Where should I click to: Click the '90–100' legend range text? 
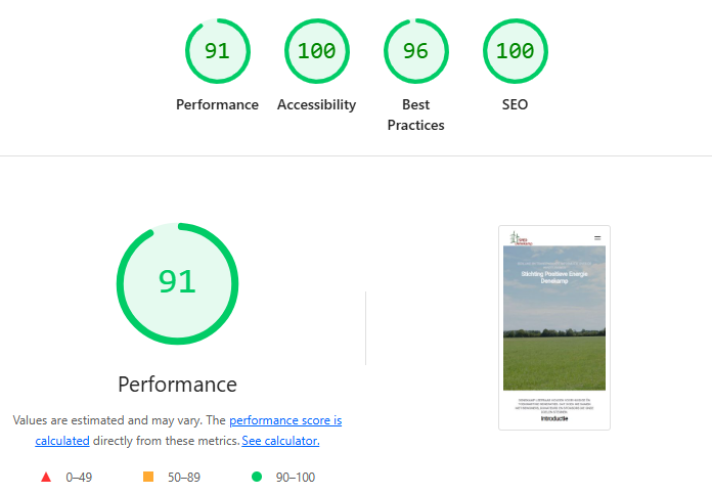click(295, 477)
